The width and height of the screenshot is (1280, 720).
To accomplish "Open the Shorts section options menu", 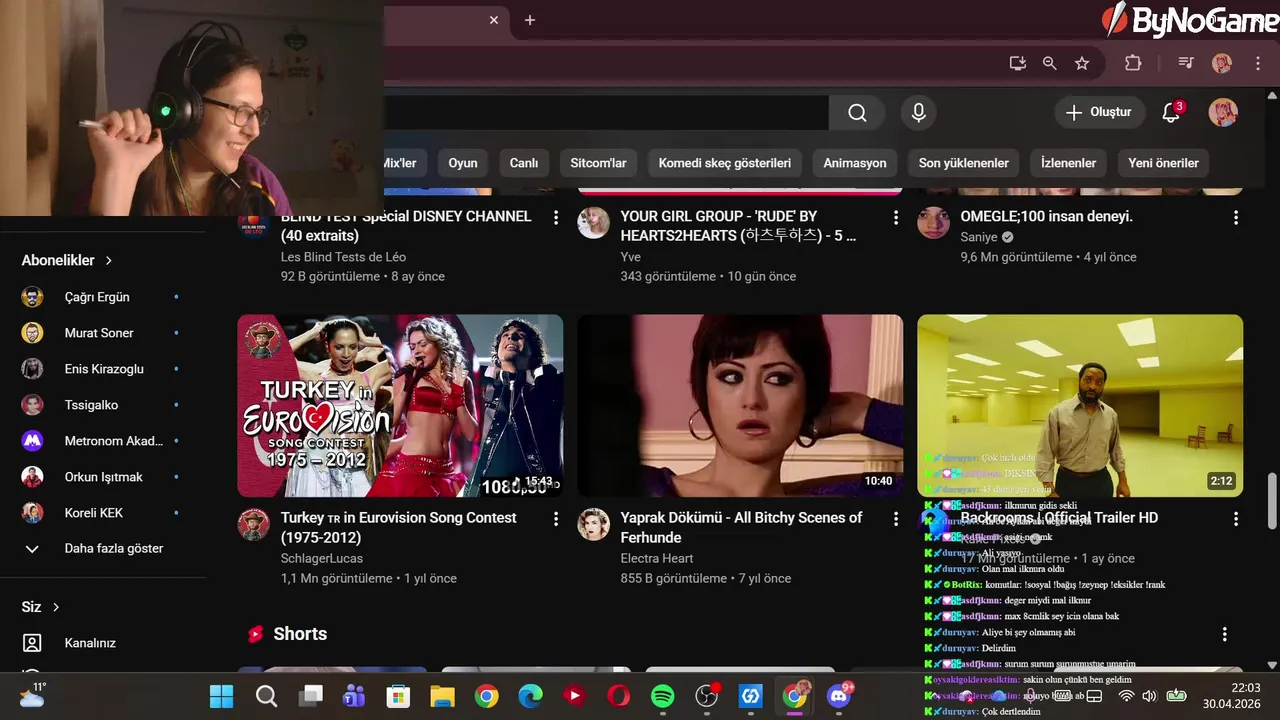I will point(1225,634).
